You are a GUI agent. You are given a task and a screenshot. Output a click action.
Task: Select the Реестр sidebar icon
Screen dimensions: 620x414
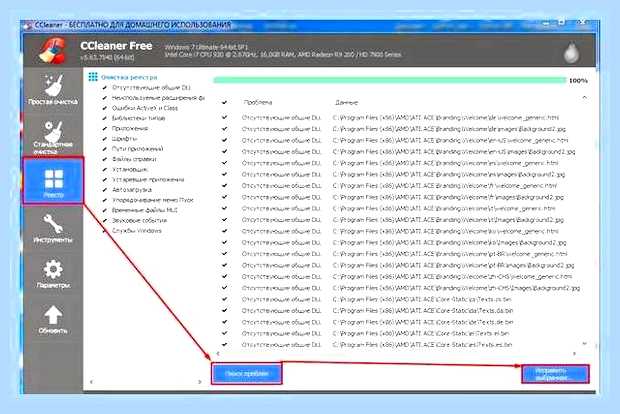pos(53,181)
